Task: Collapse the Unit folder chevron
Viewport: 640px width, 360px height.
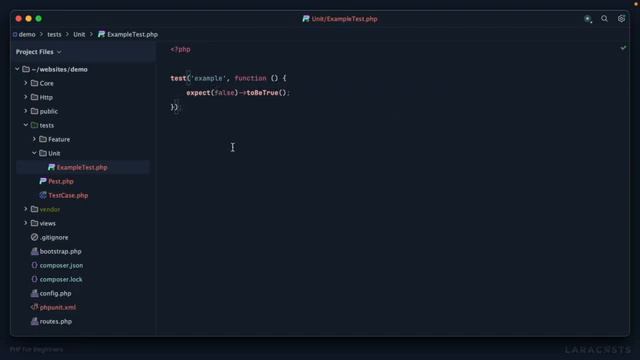Action: [x=34, y=153]
